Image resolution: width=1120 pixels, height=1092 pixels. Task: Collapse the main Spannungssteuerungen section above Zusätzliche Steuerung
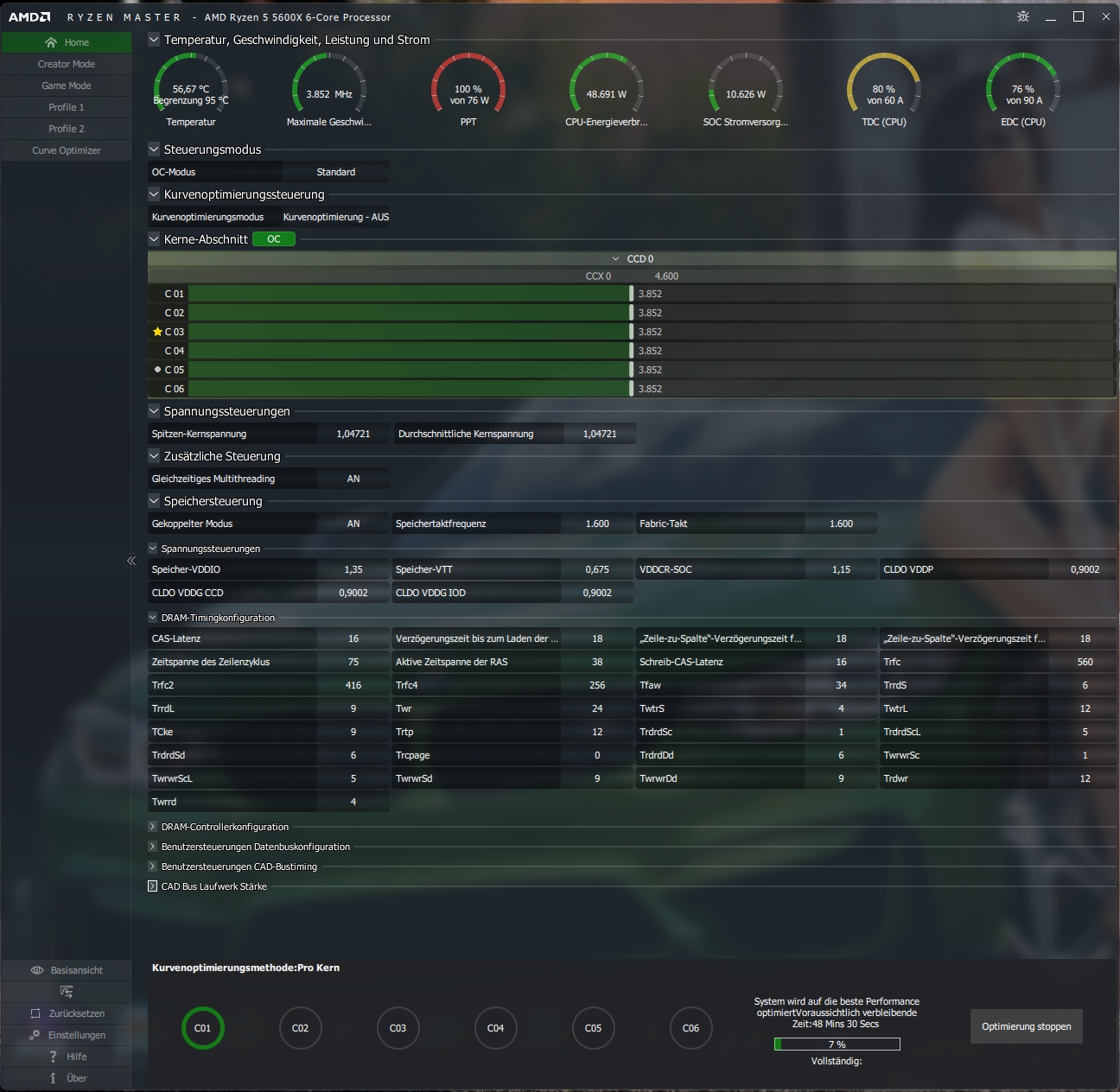154,411
